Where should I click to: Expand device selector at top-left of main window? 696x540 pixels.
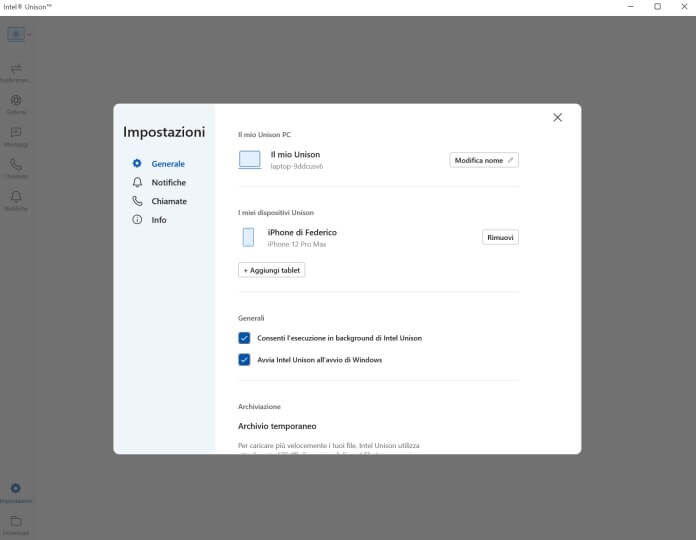point(19,34)
